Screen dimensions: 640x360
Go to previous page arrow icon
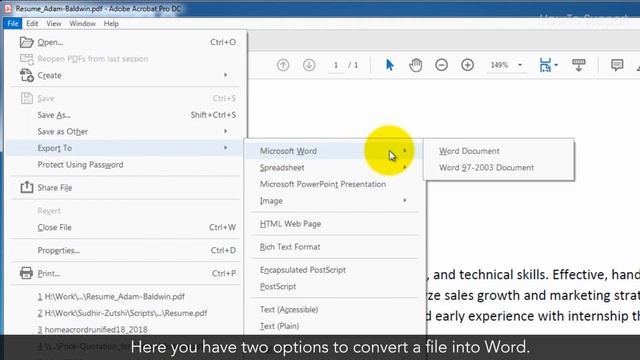click(x=283, y=65)
